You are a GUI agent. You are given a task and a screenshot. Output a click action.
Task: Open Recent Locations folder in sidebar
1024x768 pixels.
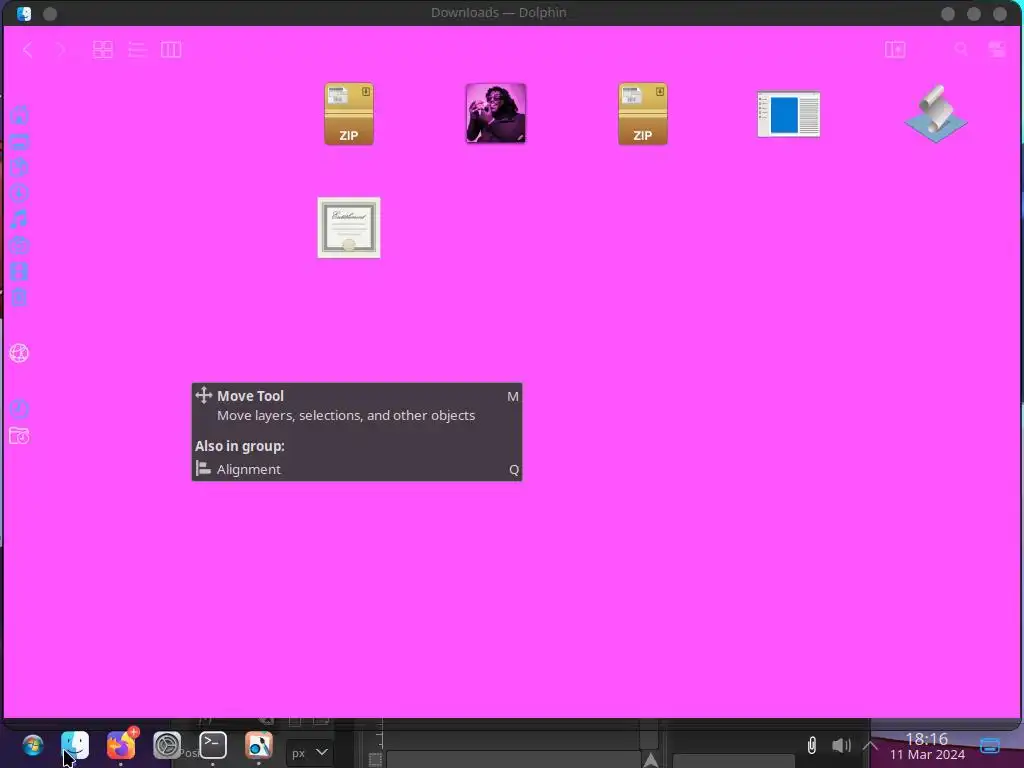(19, 436)
